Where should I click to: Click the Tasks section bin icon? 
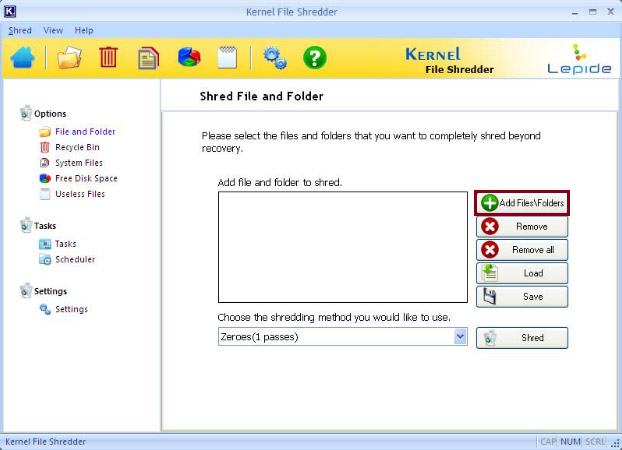coord(26,225)
